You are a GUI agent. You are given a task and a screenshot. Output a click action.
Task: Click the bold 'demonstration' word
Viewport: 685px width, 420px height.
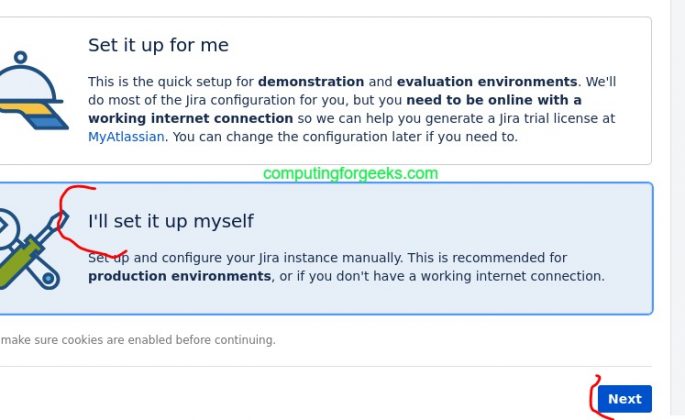[309, 81]
